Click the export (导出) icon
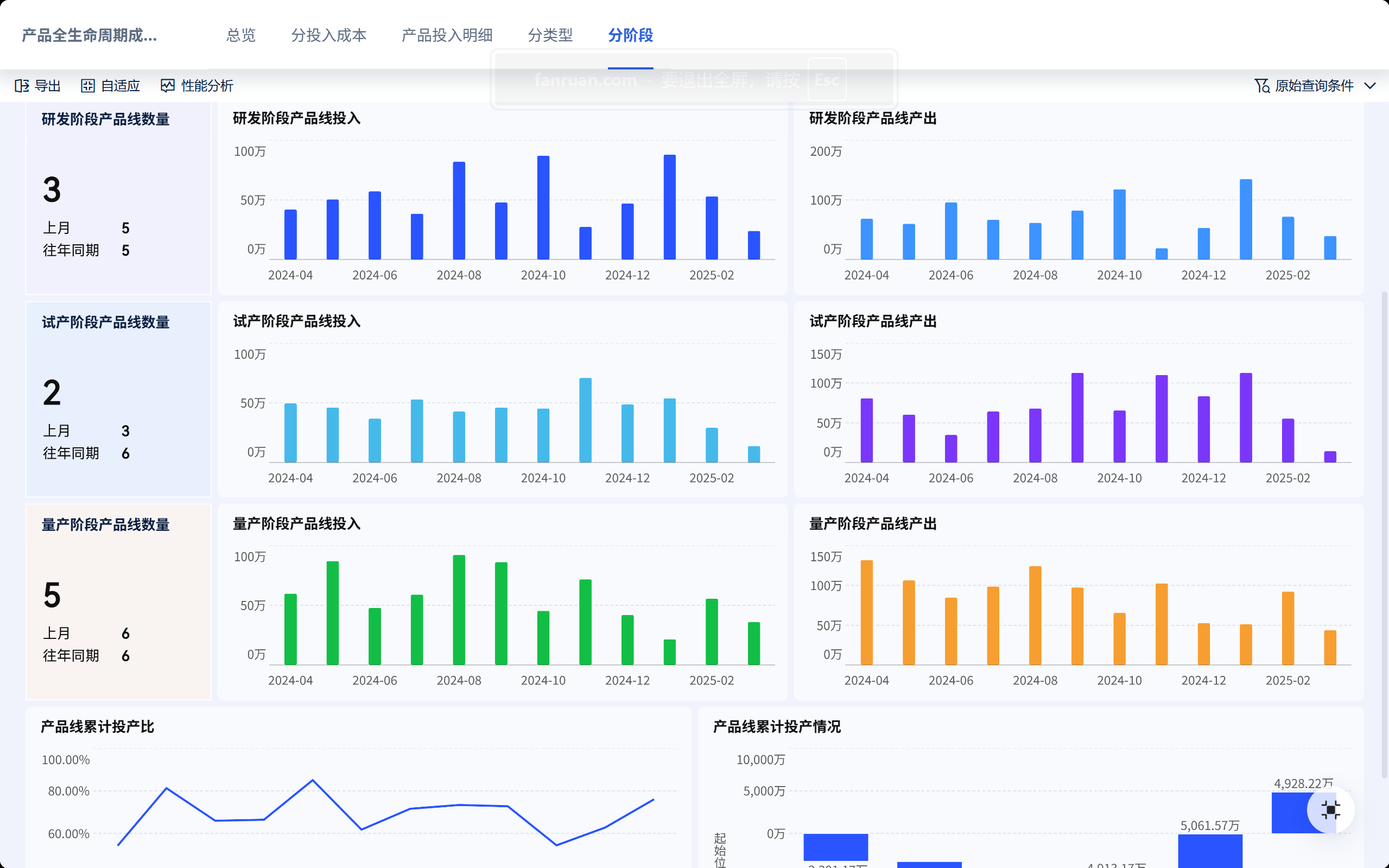This screenshot has width=1389, height=868. click(22, 86)
